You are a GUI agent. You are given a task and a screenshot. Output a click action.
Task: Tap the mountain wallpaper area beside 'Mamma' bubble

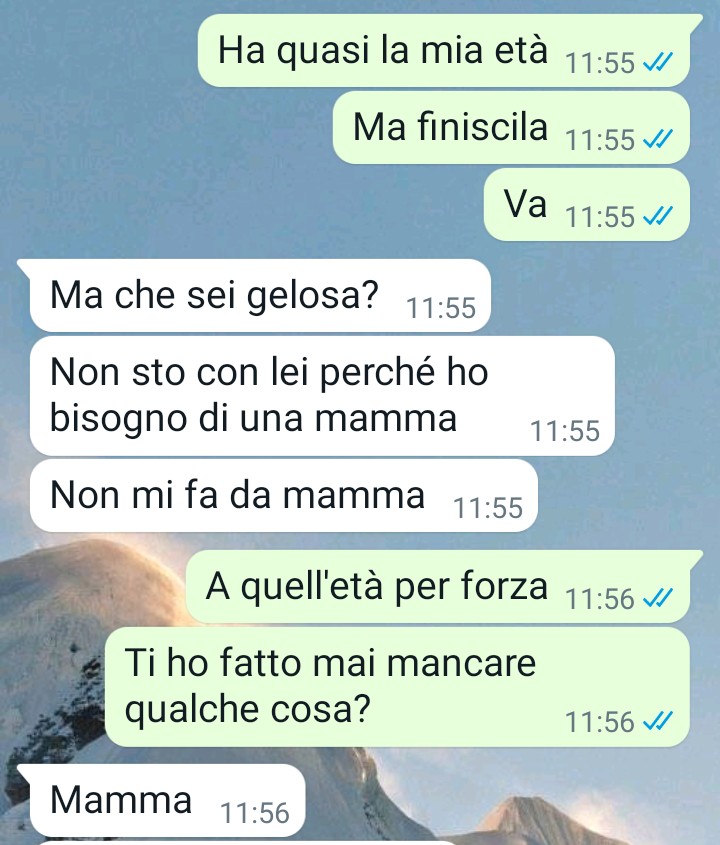click(512, 800)
